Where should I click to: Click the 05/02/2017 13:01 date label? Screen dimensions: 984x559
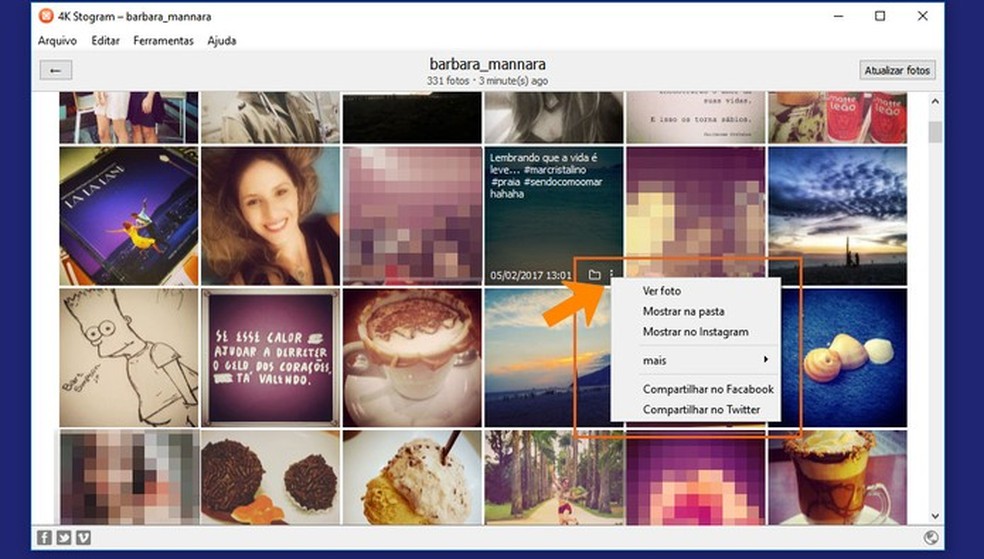coord(531,275)
